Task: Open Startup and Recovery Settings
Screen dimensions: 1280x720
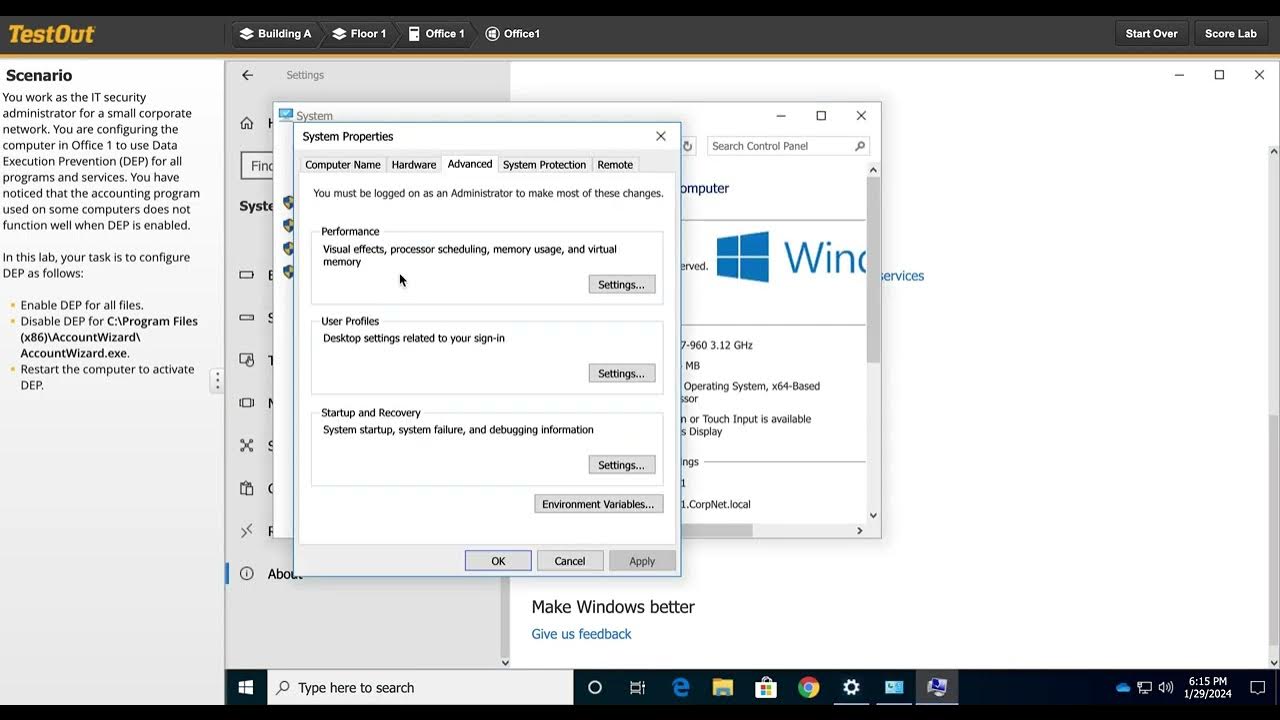Action: point(621,465)
